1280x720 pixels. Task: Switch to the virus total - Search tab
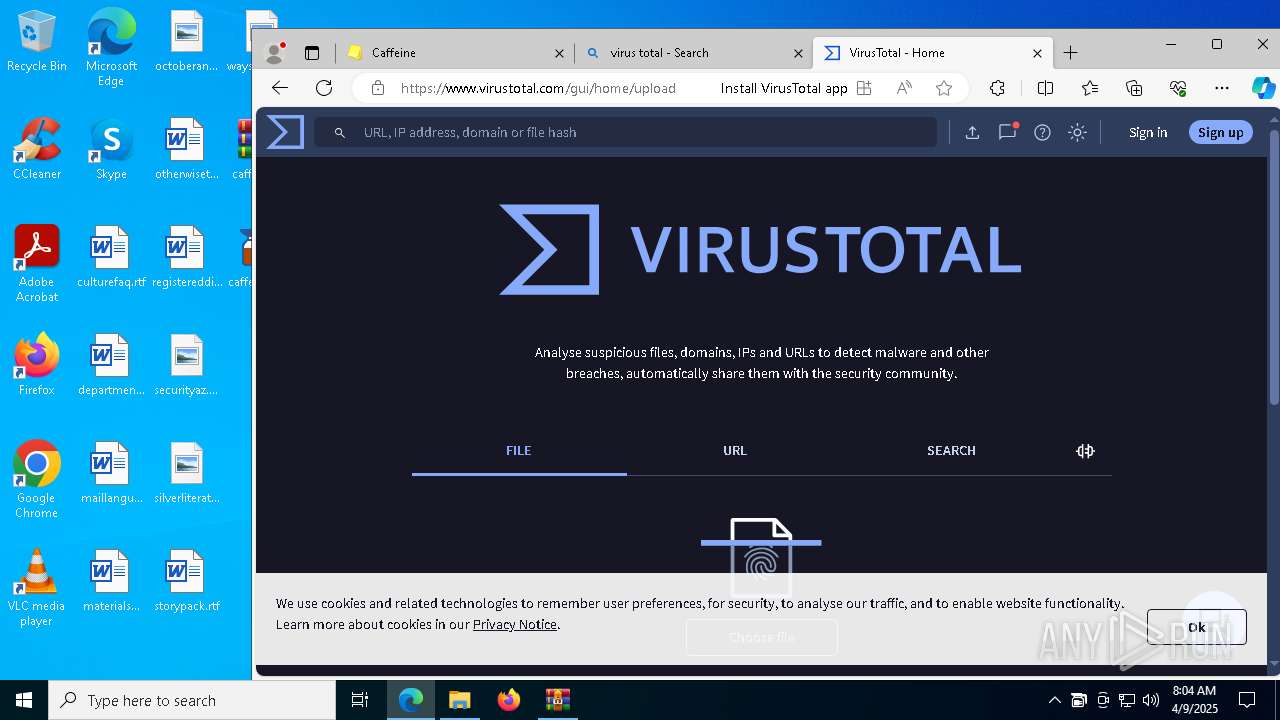(694, 53)
